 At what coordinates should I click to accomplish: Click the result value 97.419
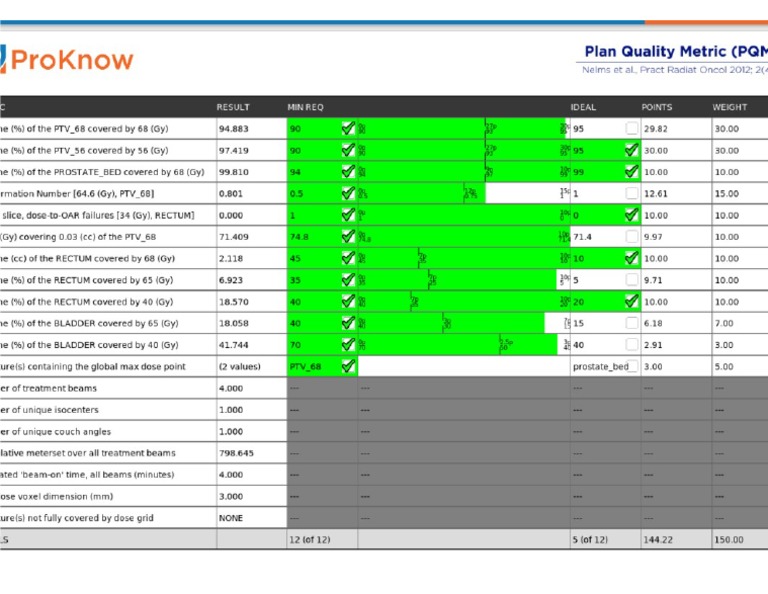(233, 150)
